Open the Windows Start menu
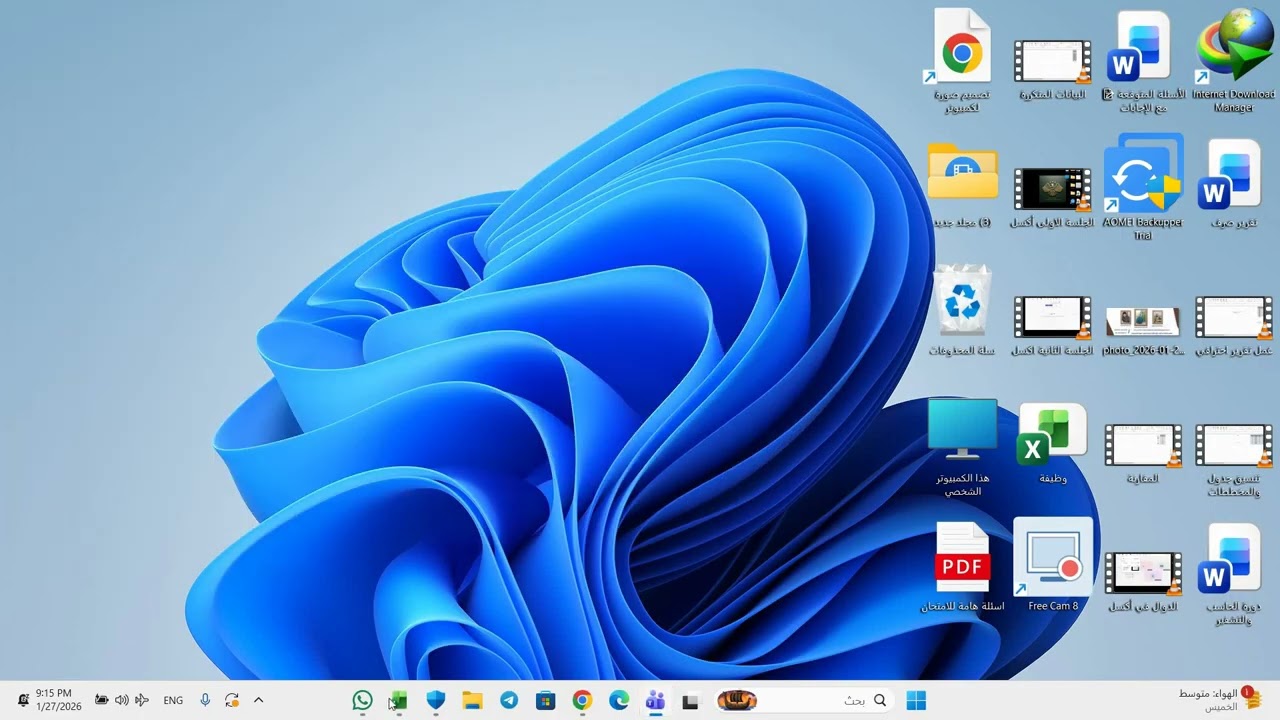Viewport: 1280px width, 720px height. click(916, 701)
